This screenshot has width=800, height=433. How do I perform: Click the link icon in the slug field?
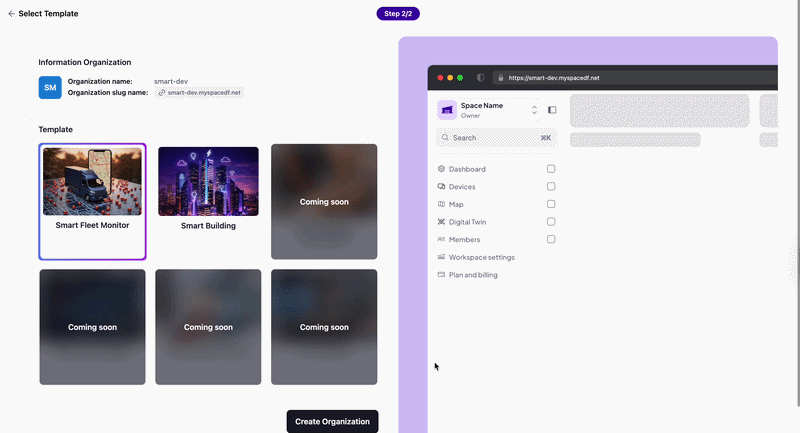tap(162, 93)
